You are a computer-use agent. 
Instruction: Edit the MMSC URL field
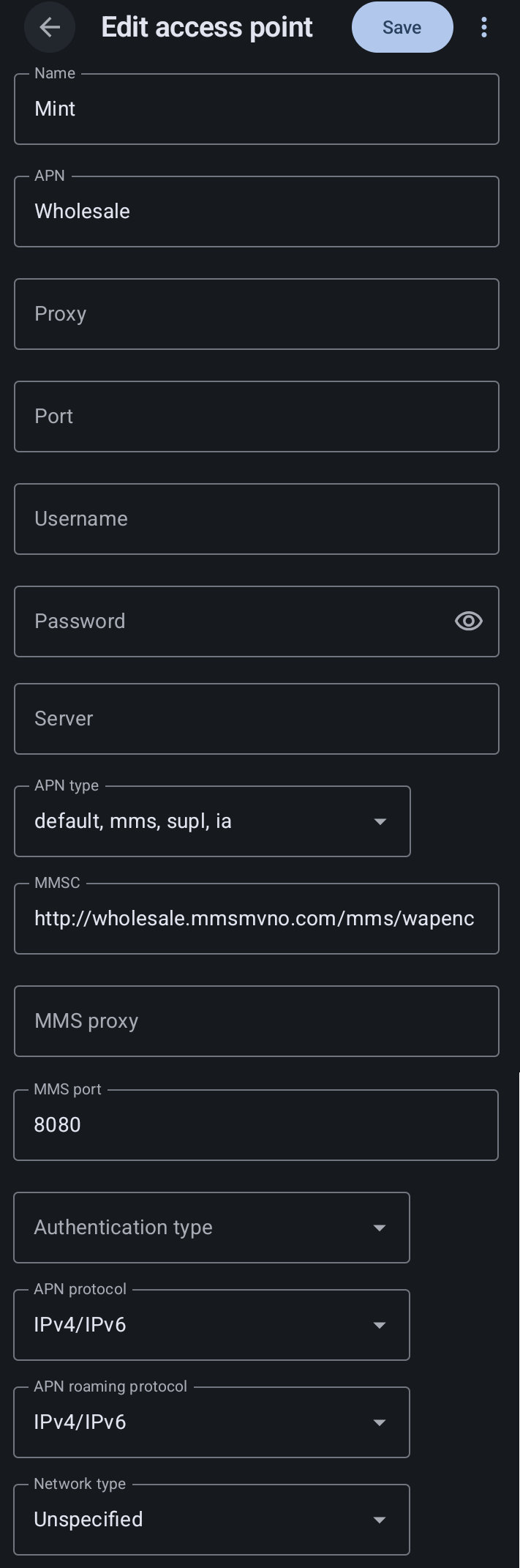tap(256, 919)
